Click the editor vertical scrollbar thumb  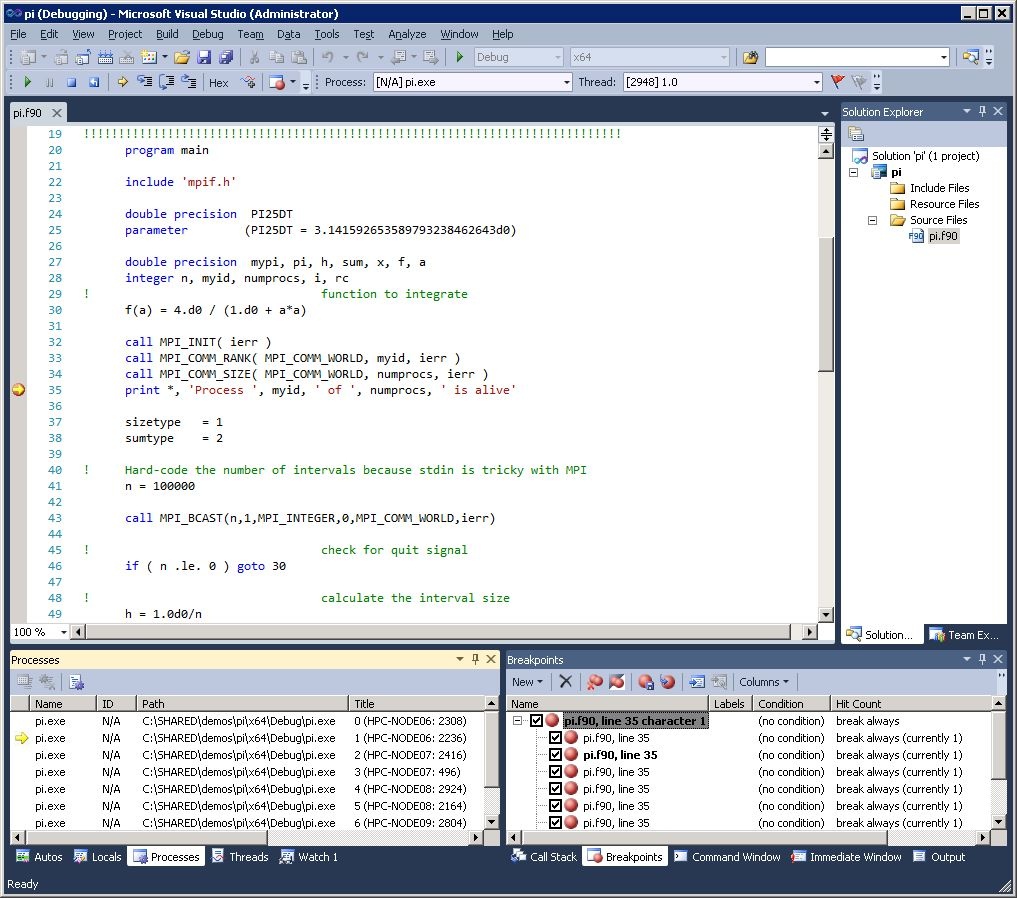pos(826,305)
